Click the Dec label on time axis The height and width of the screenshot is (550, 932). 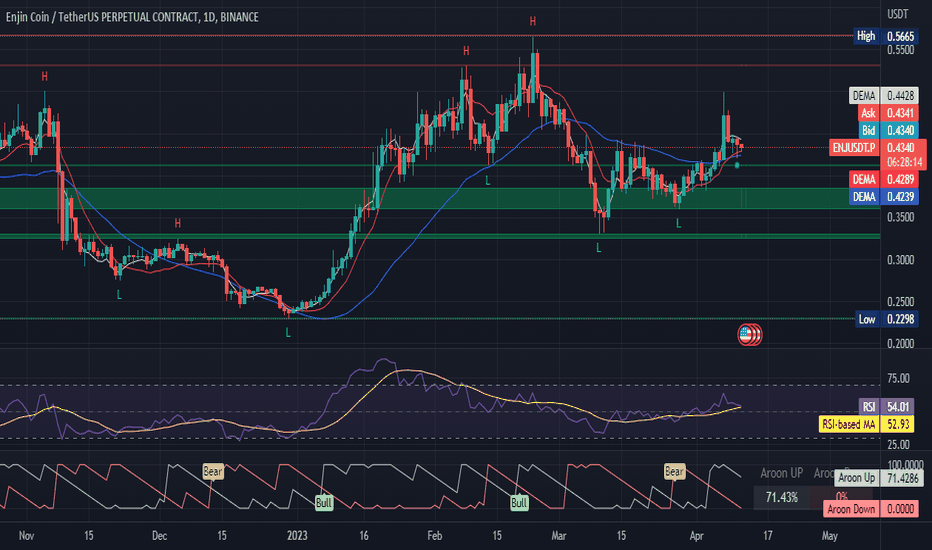159,536
